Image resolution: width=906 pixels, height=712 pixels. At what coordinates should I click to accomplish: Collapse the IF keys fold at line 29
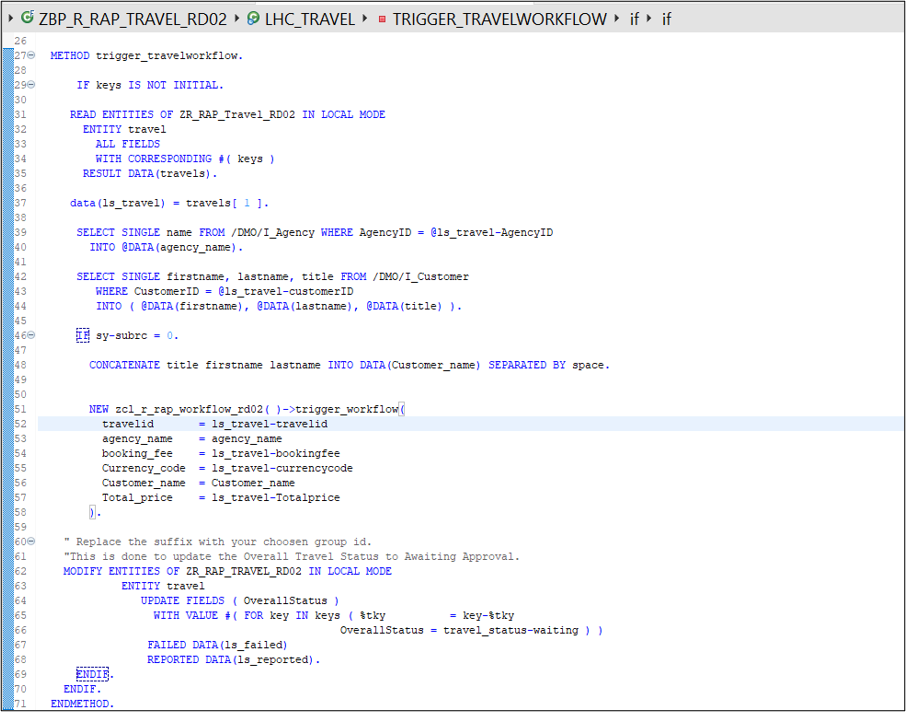click(x=31, y=85)
